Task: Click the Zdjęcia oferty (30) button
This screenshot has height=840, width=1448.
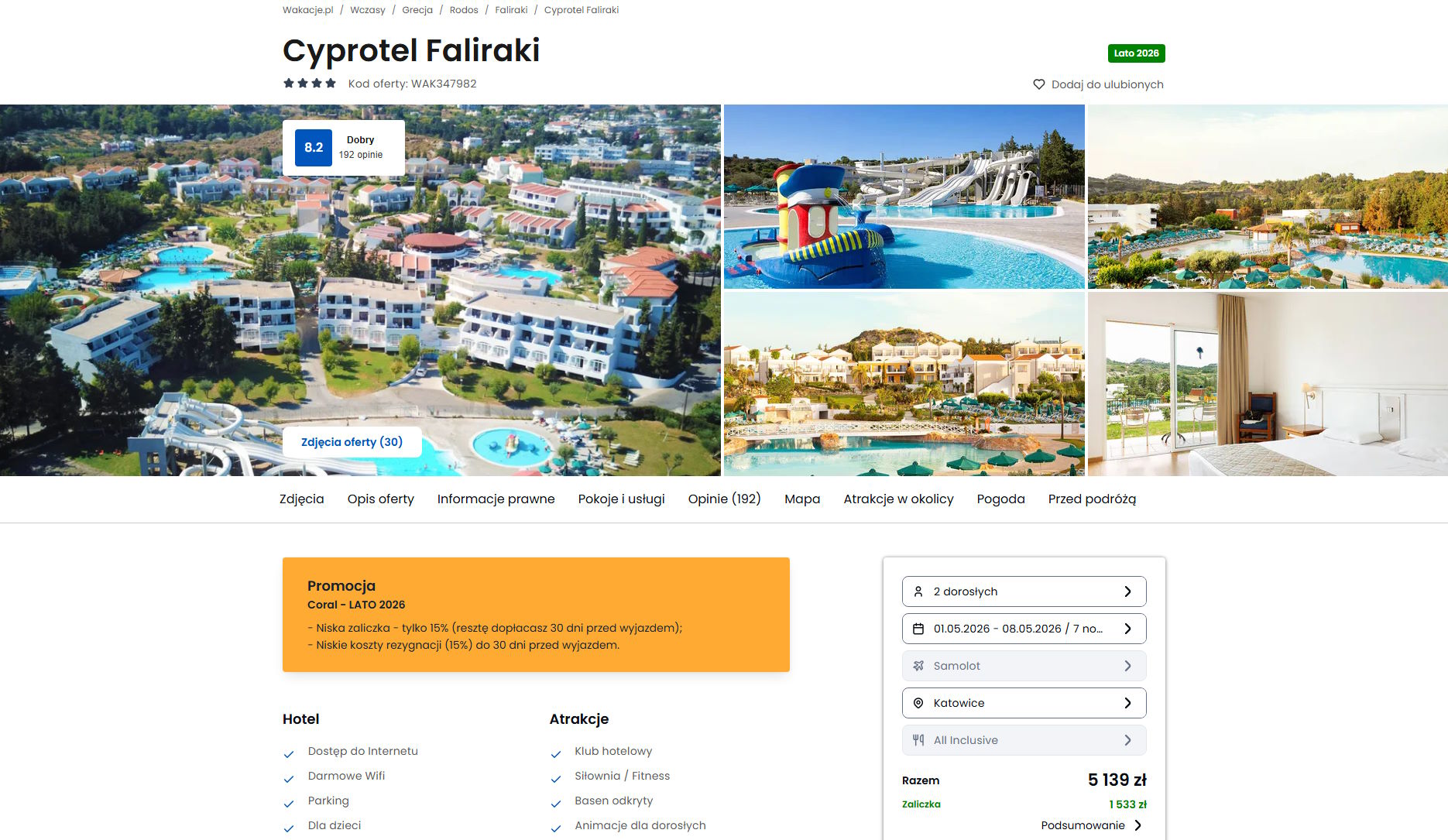Action: pyautogui.click(x=352, y=442)
